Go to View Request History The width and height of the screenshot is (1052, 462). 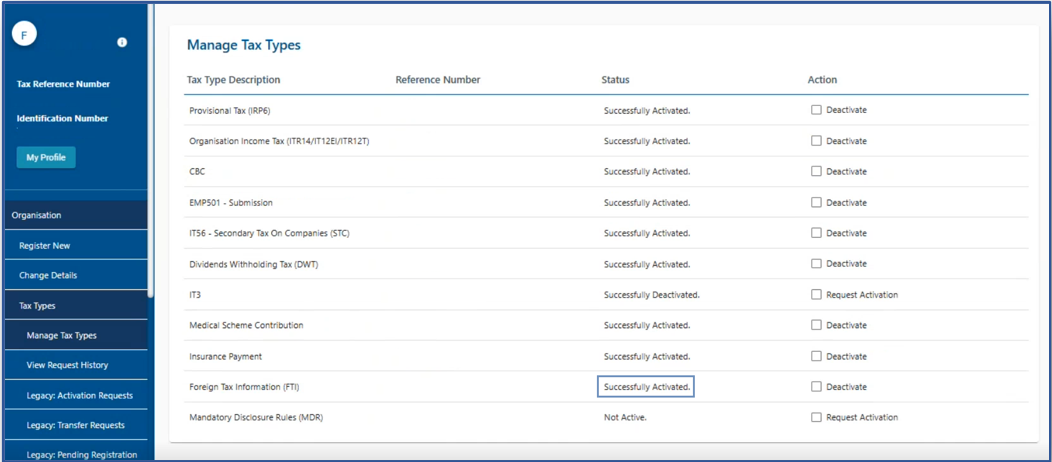tap(67, 365)
